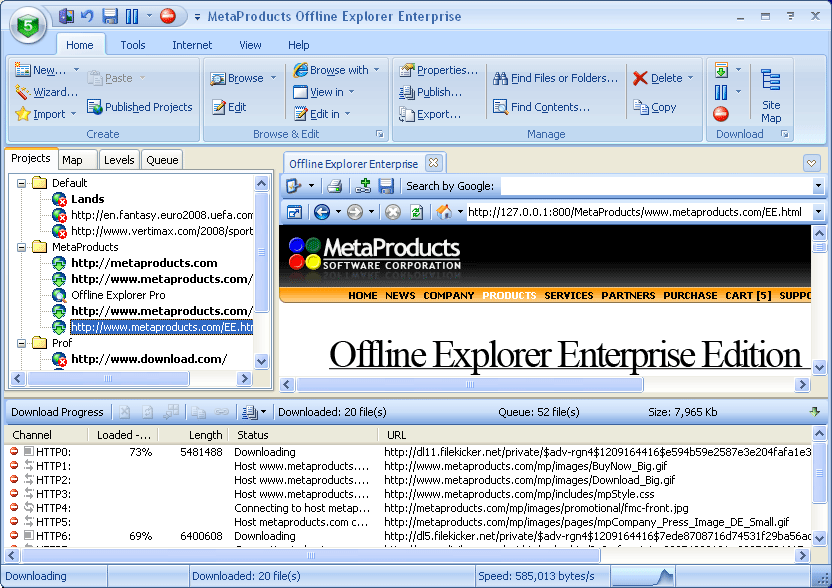Open Published Projects
Image resolution: width=832 pixels, height=588 pixels.
pyautogui.click(x=140, y=107)
